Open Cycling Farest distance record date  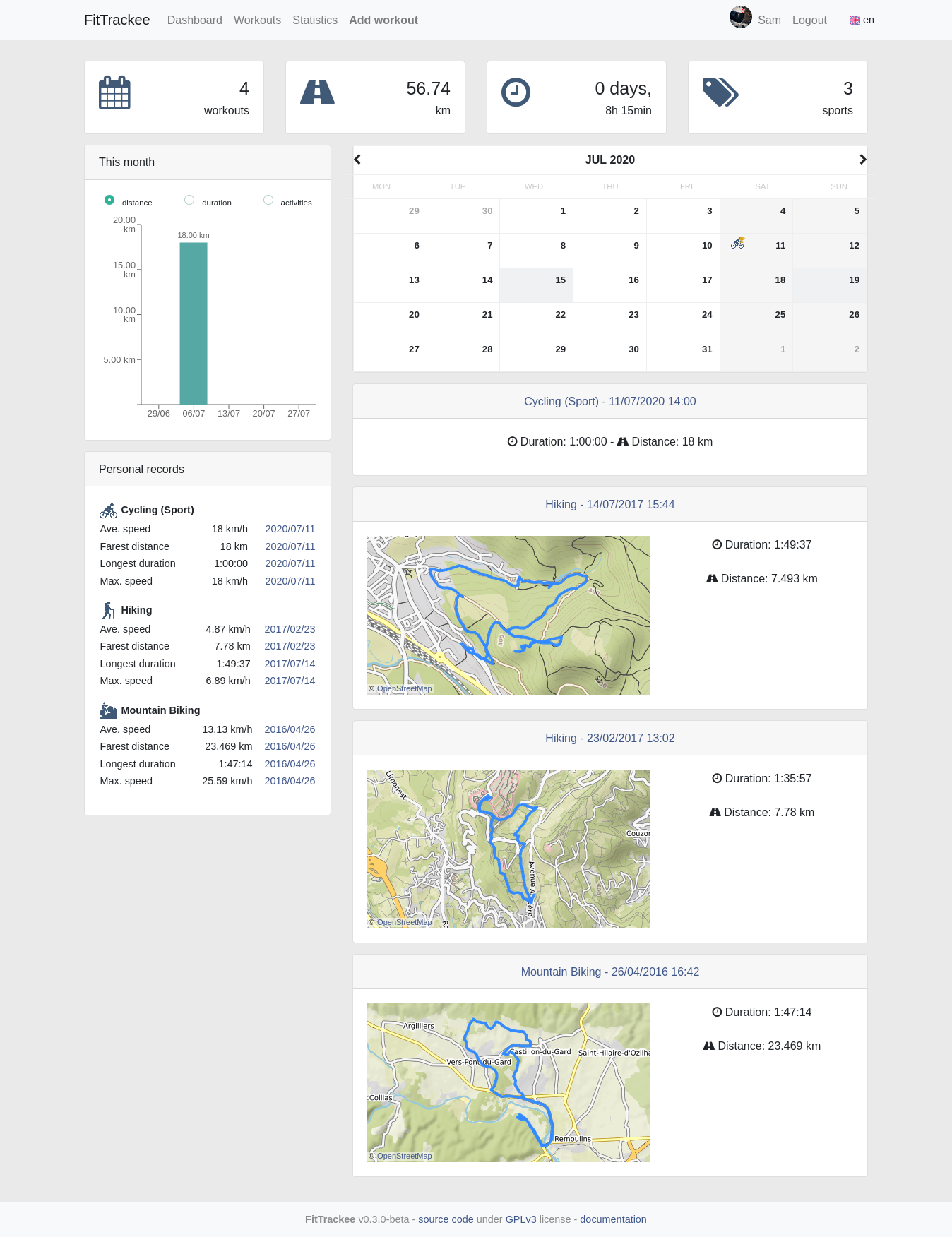pyautogui.click(x=290, y=546)
